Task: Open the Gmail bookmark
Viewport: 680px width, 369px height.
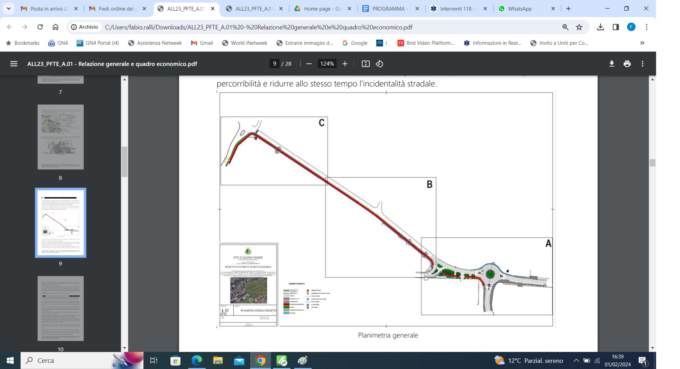Action: [x=202, y=43]
